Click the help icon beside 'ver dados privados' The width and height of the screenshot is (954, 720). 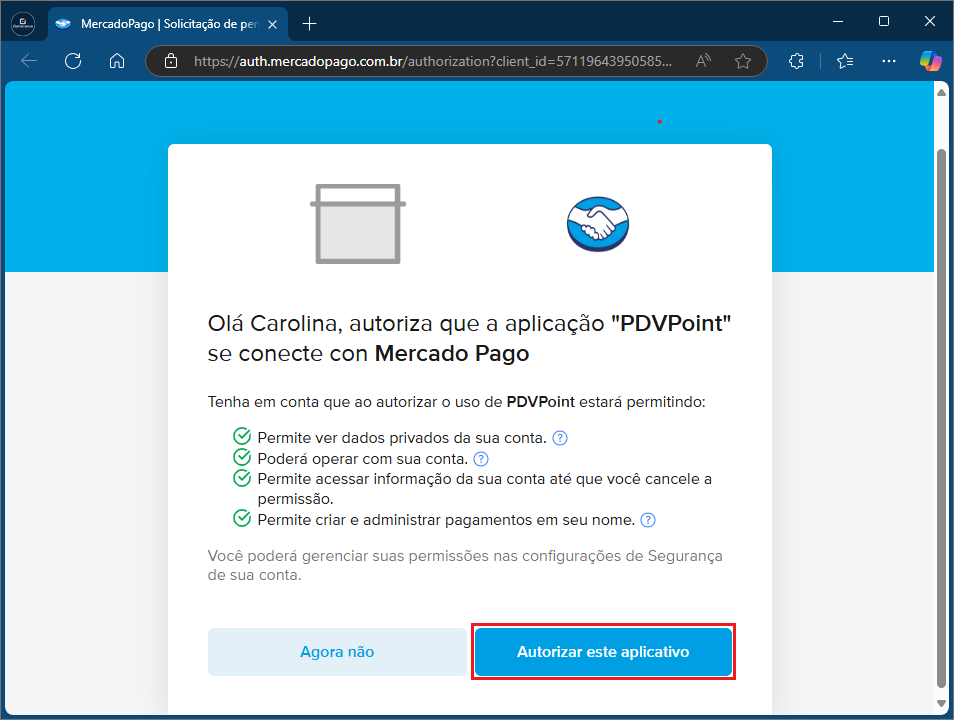[x=560, y=438]
